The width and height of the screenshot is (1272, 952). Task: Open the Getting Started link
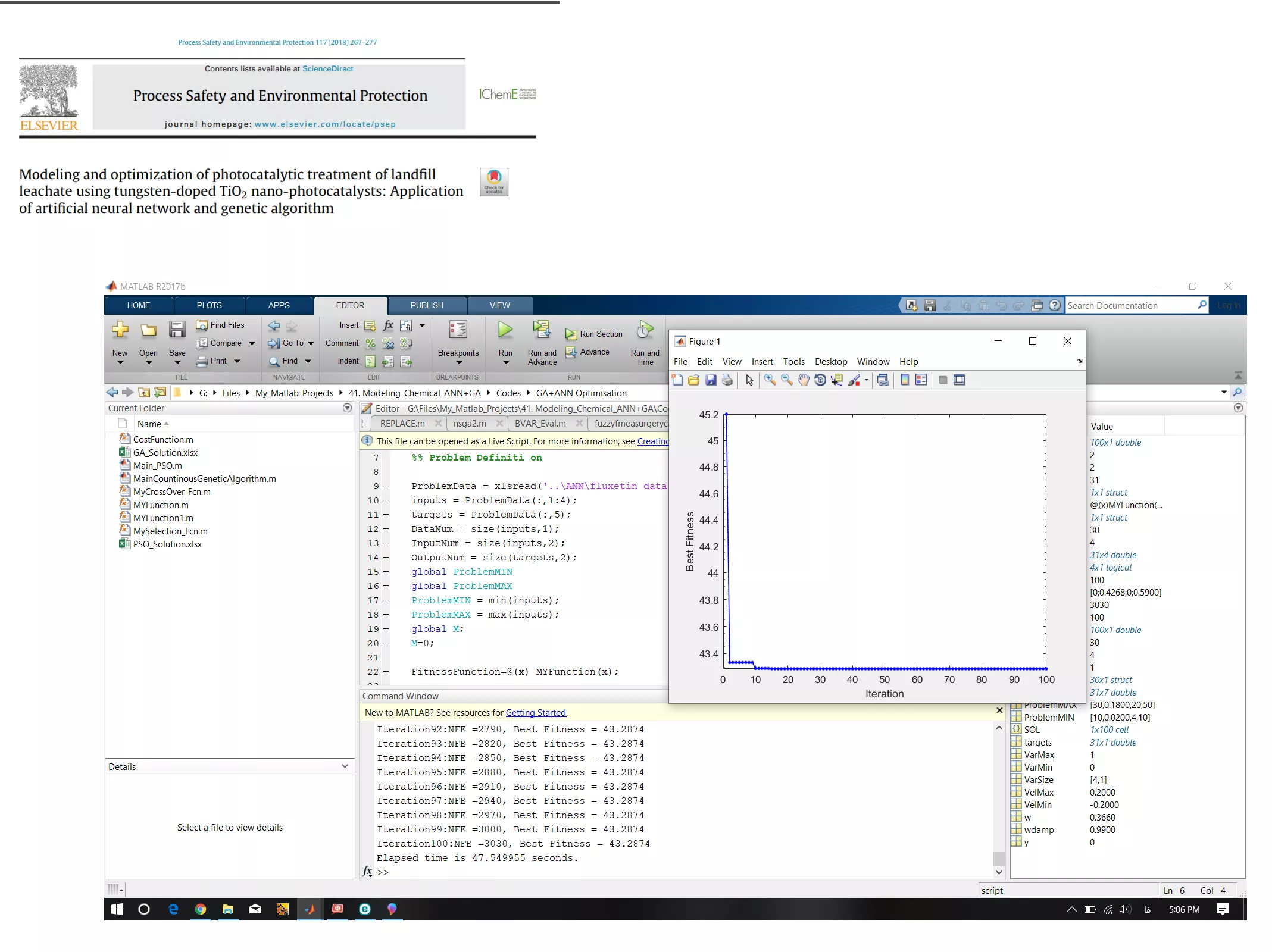(535, 713)
